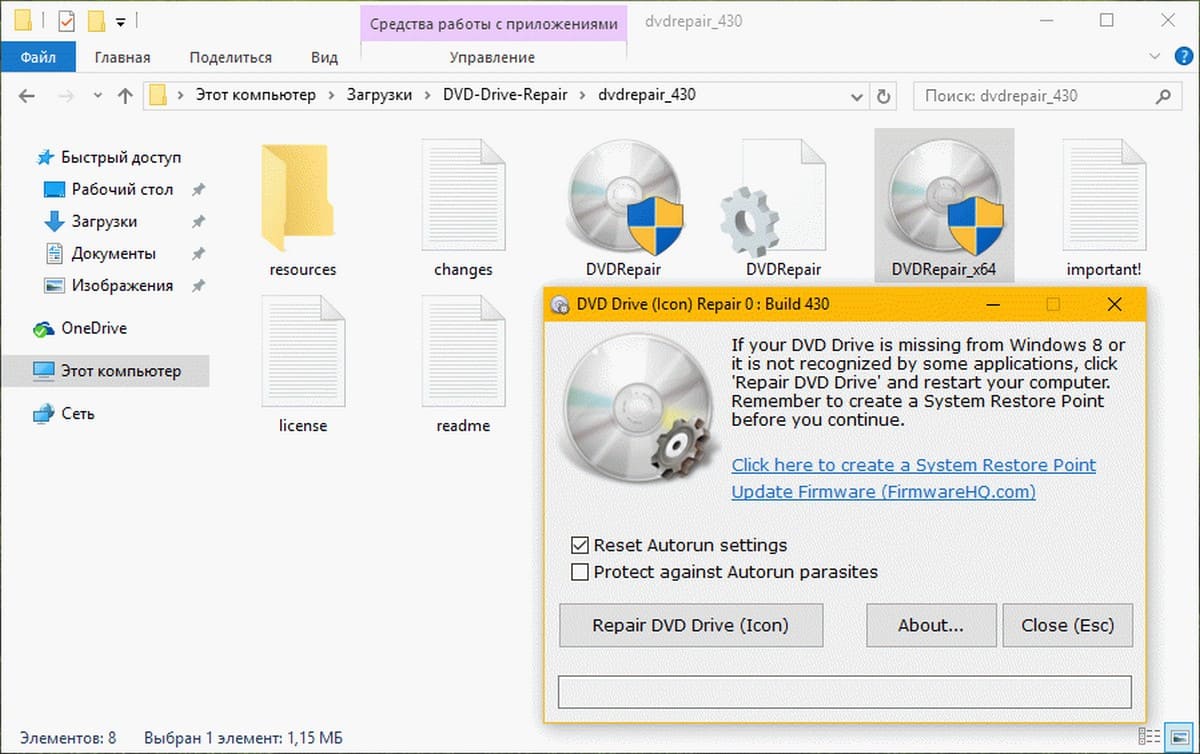Screen dimensions: 1200x754
Task: Click the Close (Esc) button
Action: click(1067, 625)
